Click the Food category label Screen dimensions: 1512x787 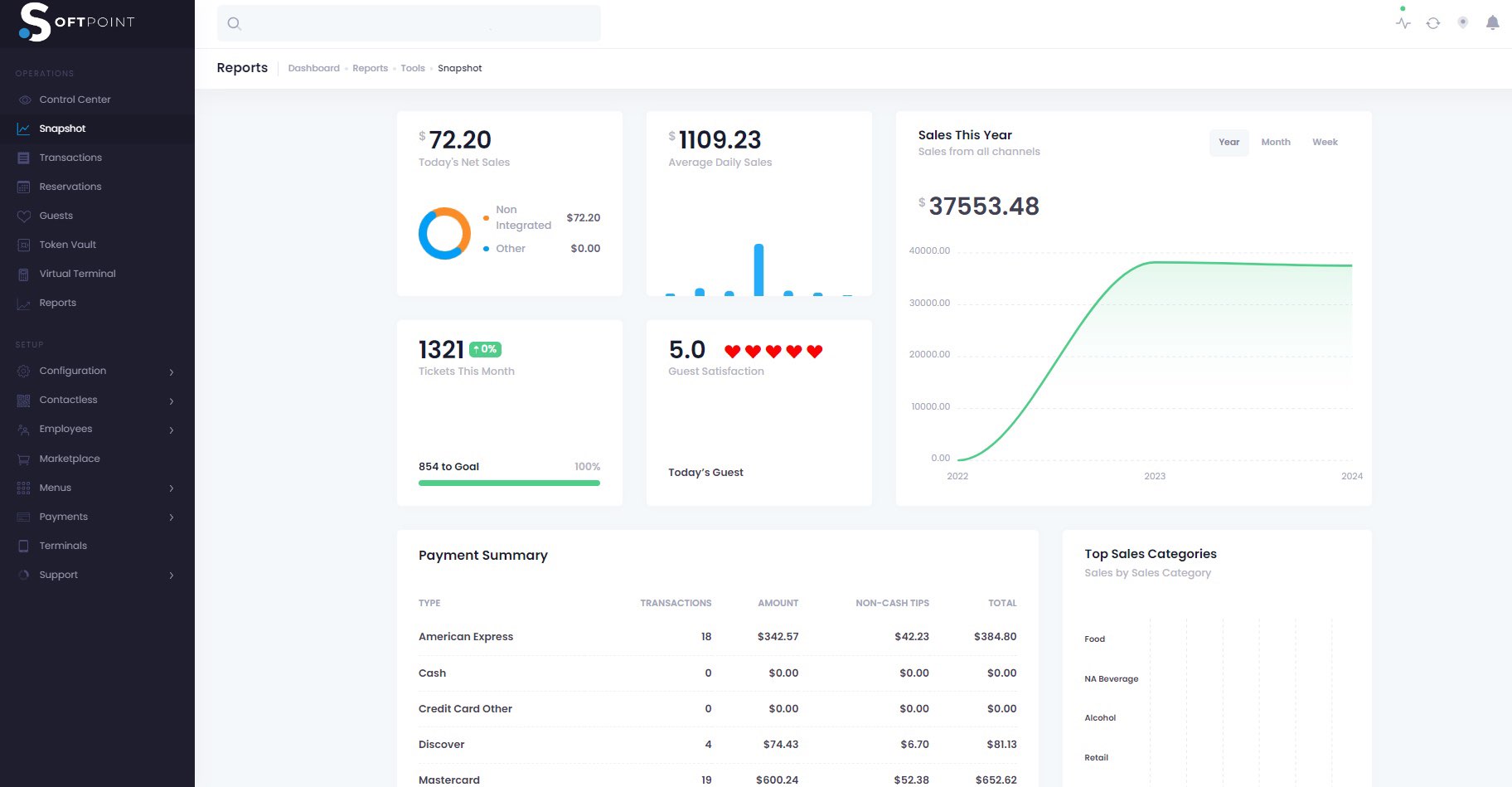(1094, 639)
